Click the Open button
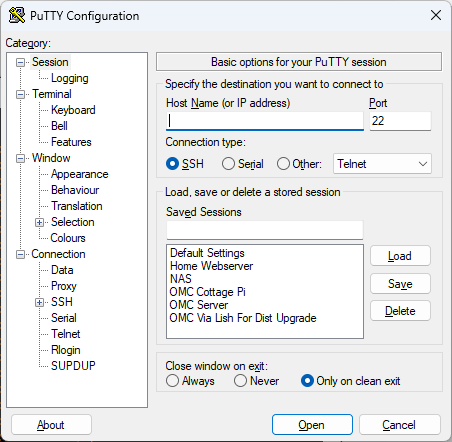Viewport: 452px width, 442px height. click(x=312, y=425)
